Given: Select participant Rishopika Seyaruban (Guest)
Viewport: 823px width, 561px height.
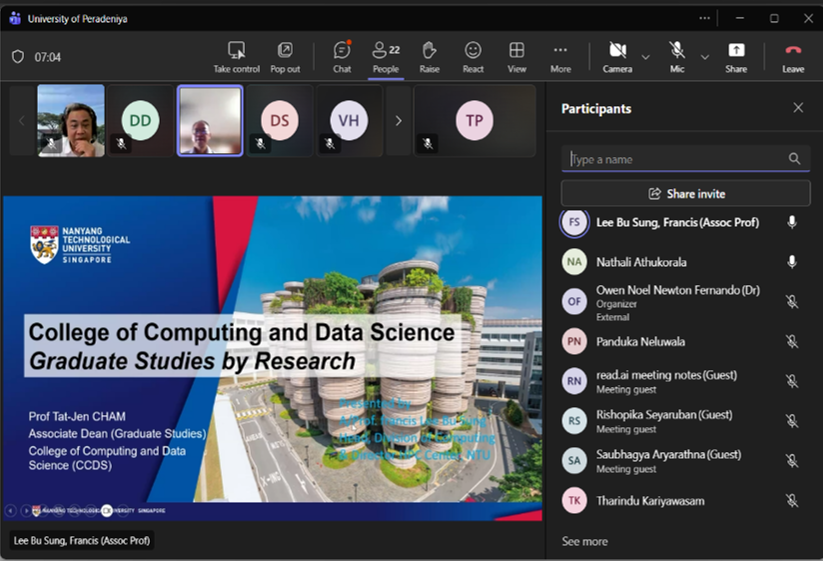Looking at the screenshot, I should tap(664, 415).
